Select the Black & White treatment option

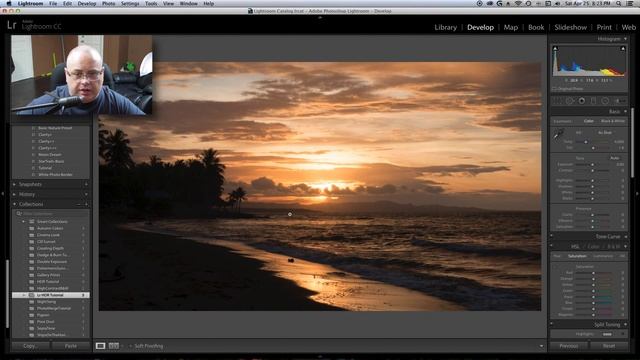(613, 121)
